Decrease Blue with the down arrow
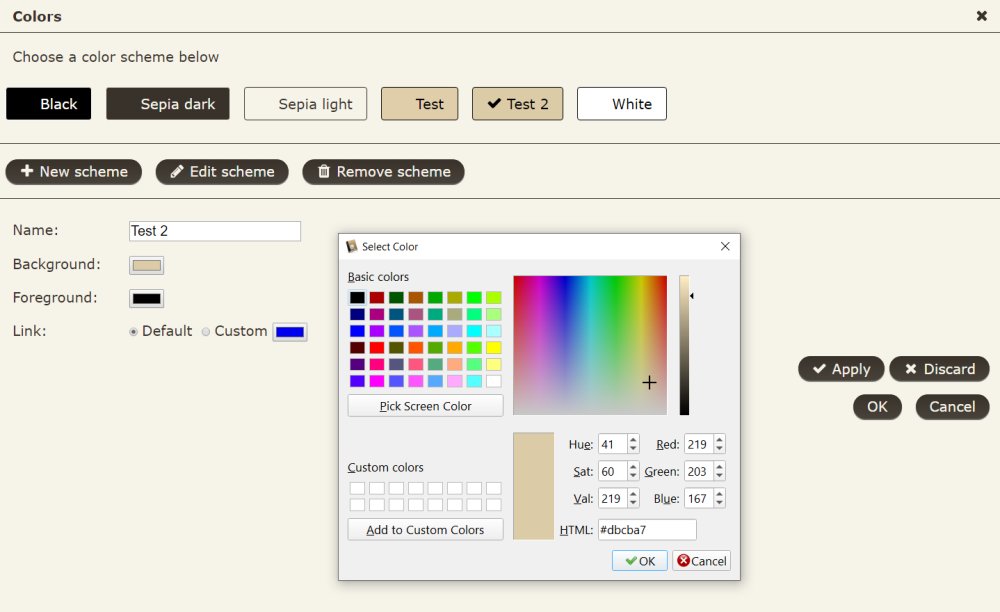Viewport: 1000px width, 612px height. coord(719,503)
